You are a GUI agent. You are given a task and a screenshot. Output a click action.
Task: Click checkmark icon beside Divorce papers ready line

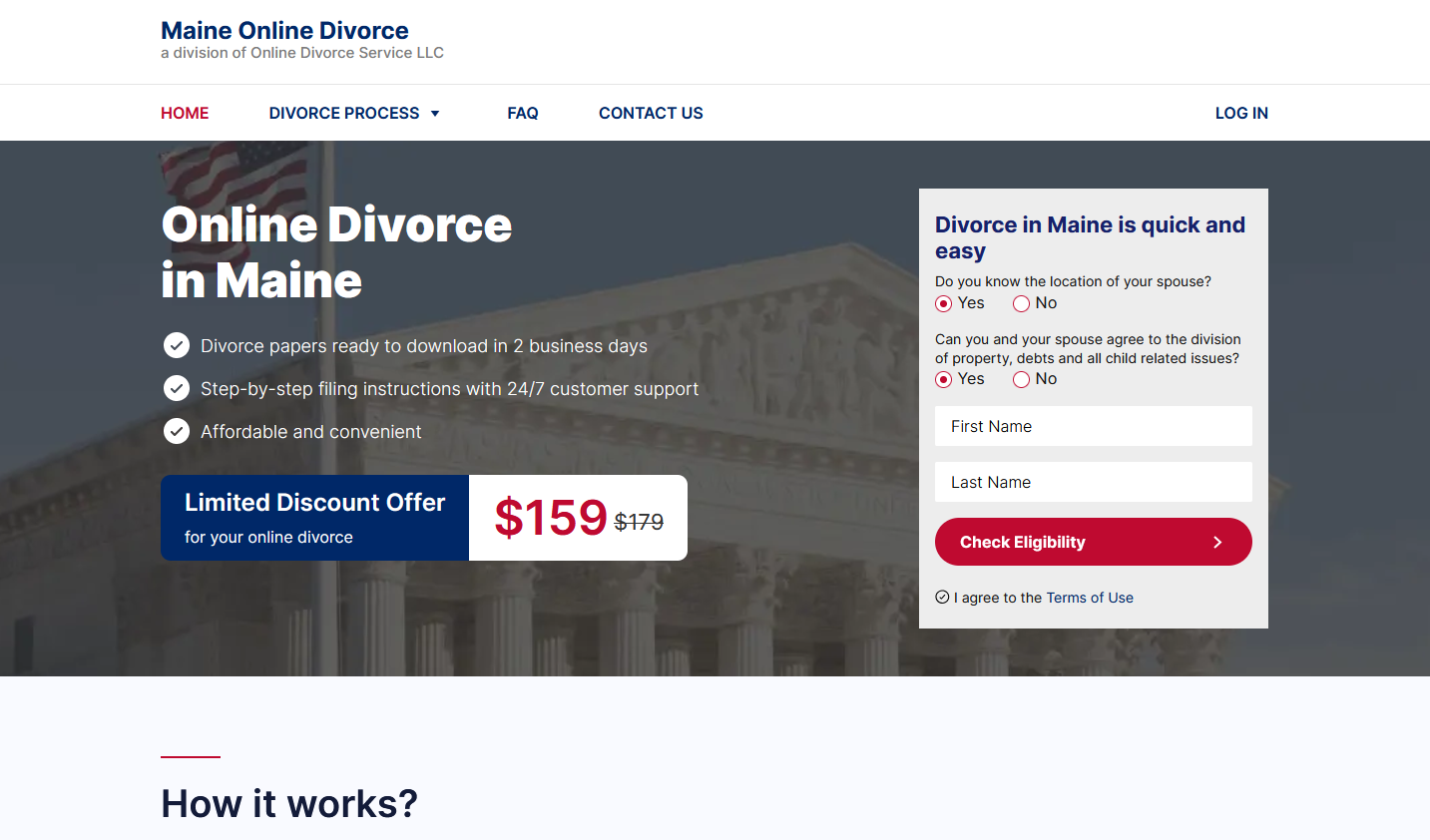click(x=177, y=345)
